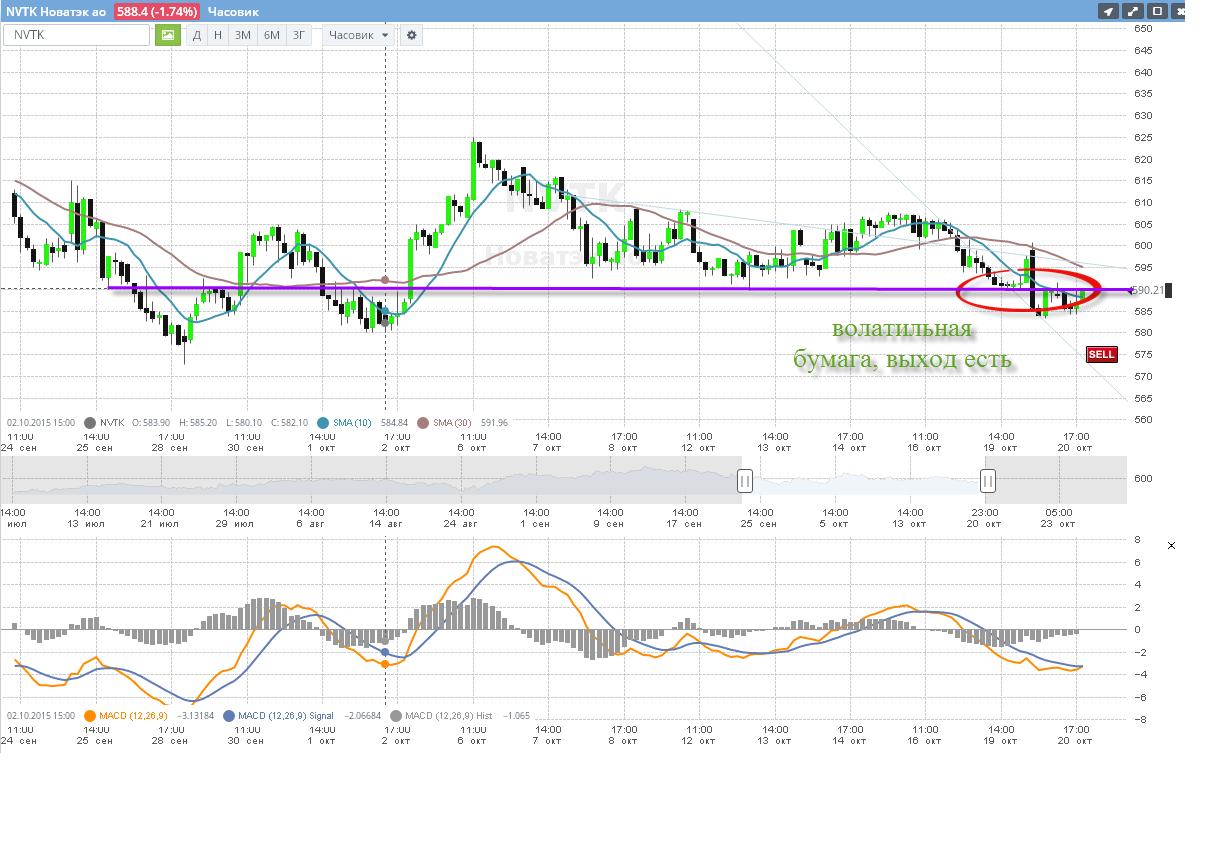The width and height of the screenshot is (1212, 860).
Task: Click the right range navigator handle
Action: pos(988,481)
